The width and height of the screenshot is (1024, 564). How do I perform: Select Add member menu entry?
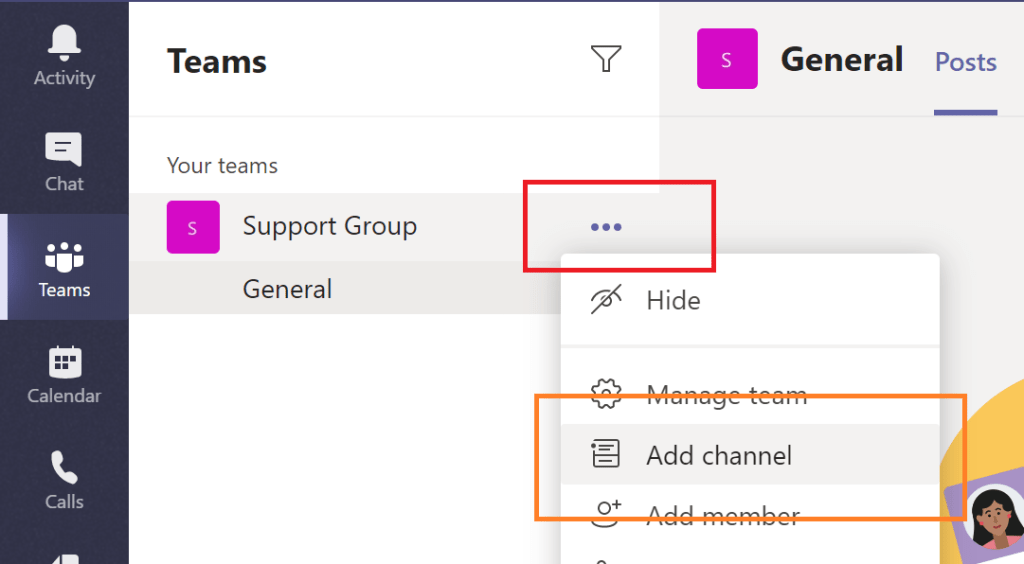[x=722, y=516]
